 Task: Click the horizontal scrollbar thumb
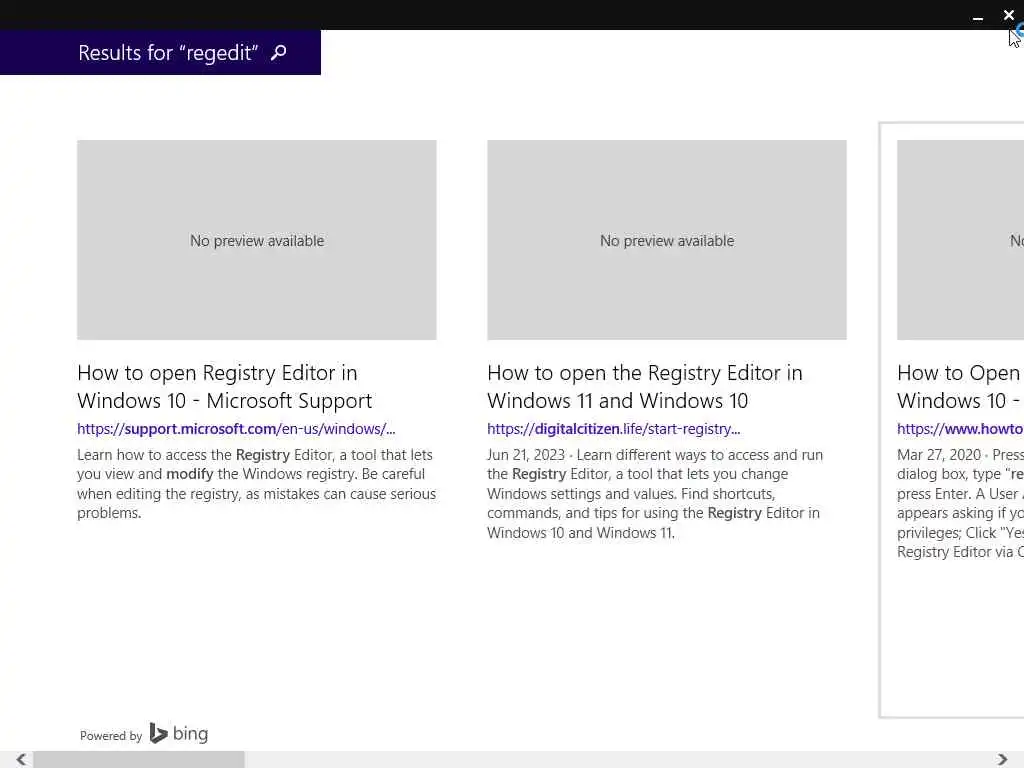pyautogui.click(x=139, y=760)
